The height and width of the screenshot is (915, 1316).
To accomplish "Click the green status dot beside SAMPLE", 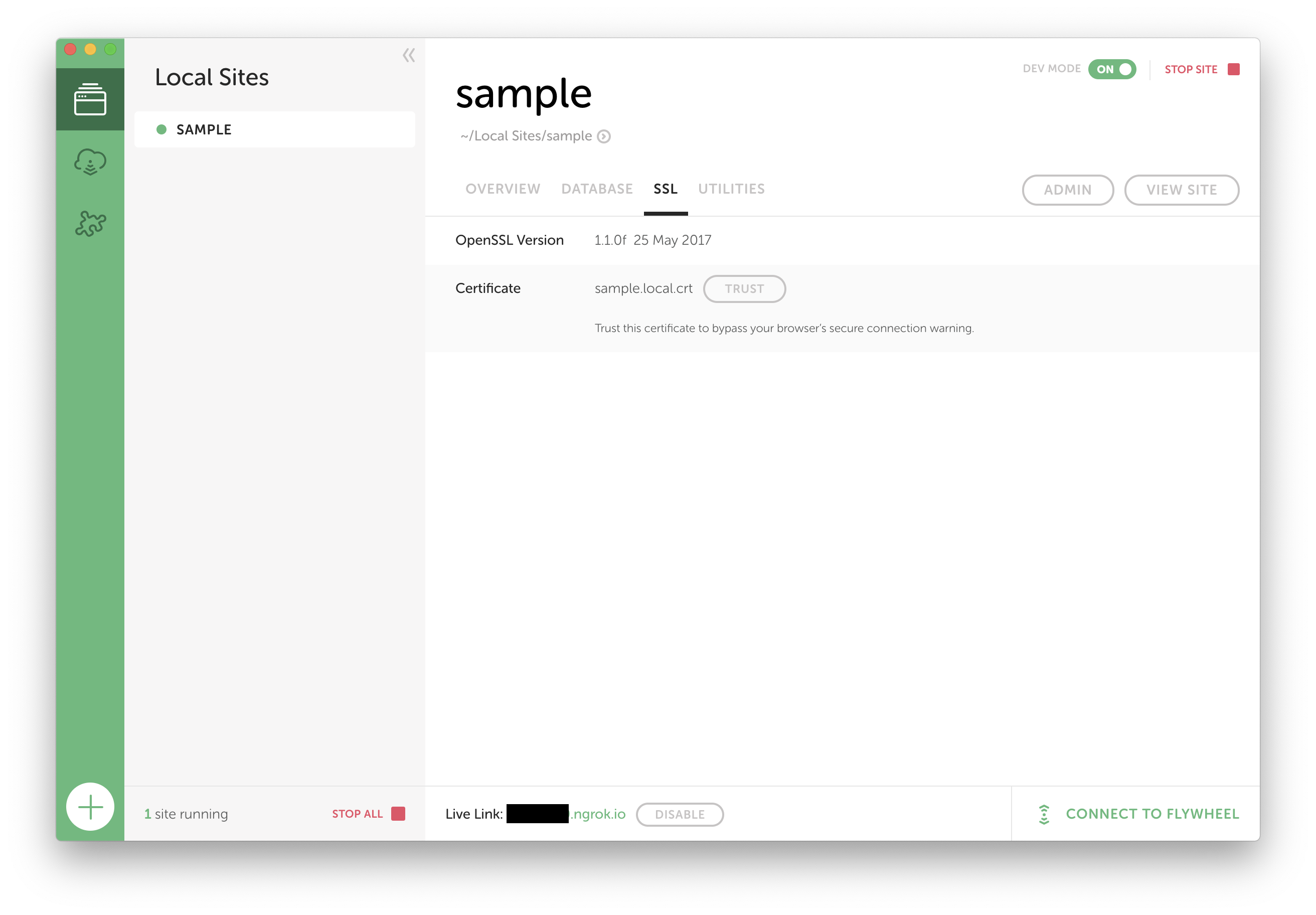I will pyautogui.click(x=161, y=129).
